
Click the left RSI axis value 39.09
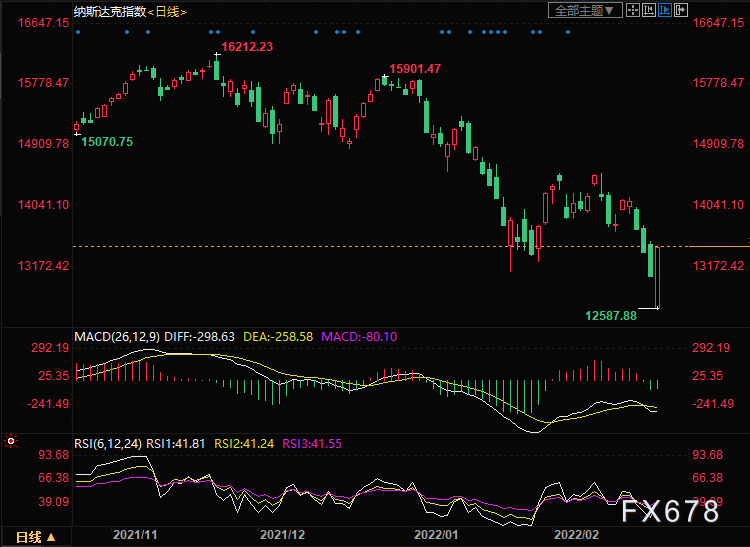(x=54, y=502)
